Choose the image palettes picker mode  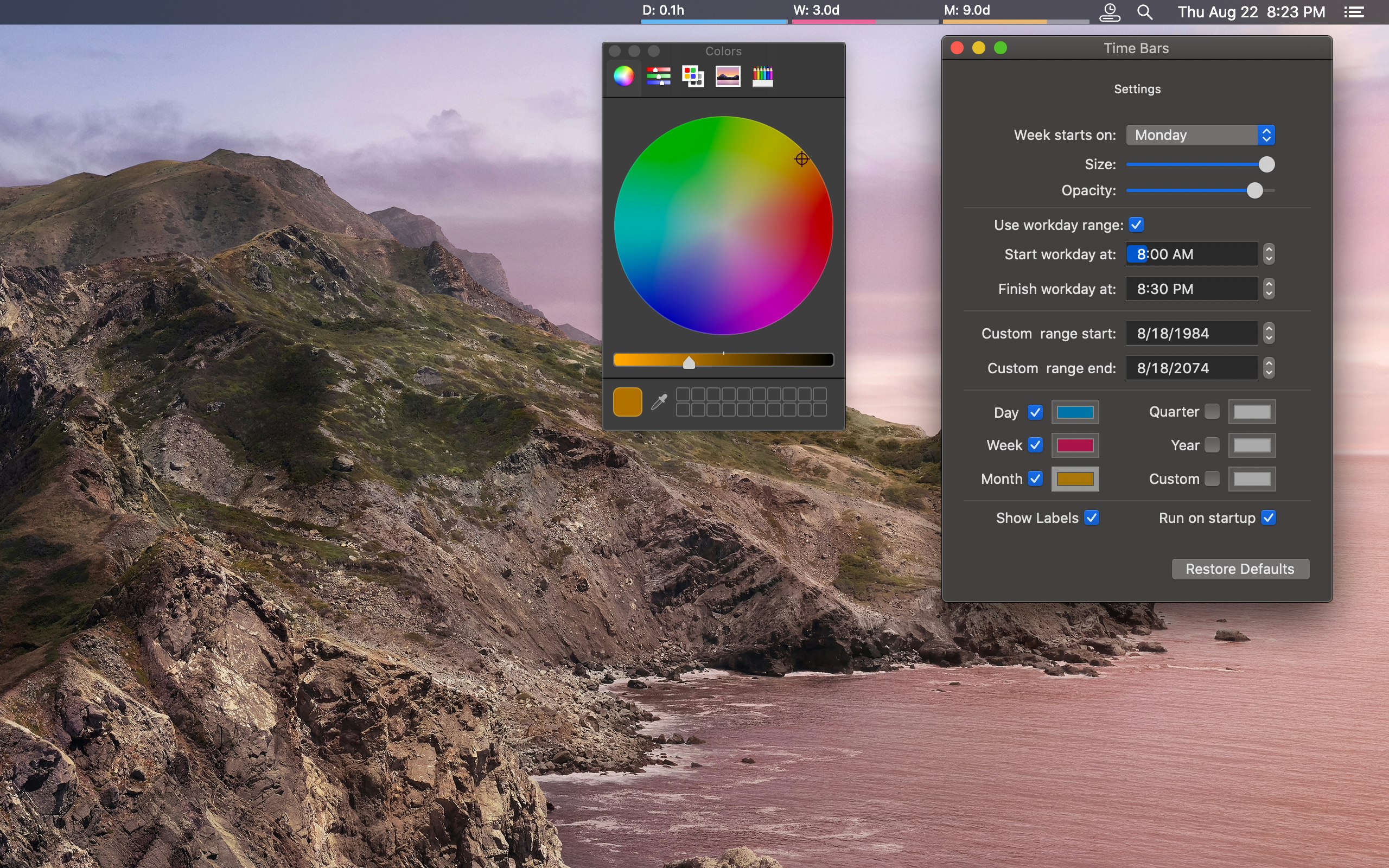[728, 76]
